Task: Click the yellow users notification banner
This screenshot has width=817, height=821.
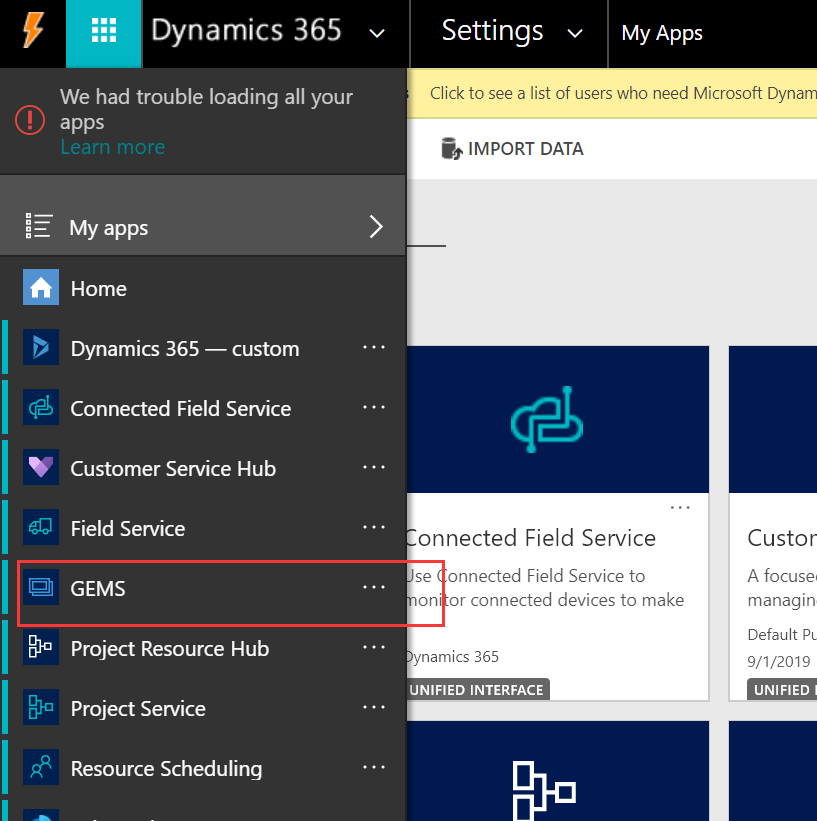Action: click(x=620, y=92)
